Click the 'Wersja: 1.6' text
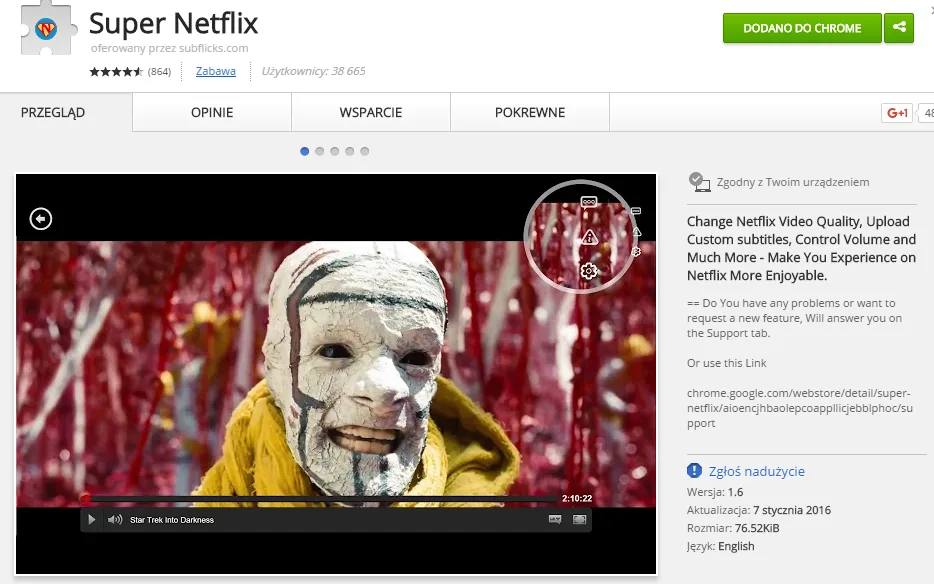The width and height of the screenshot is (934, 584). pos(715,492)
